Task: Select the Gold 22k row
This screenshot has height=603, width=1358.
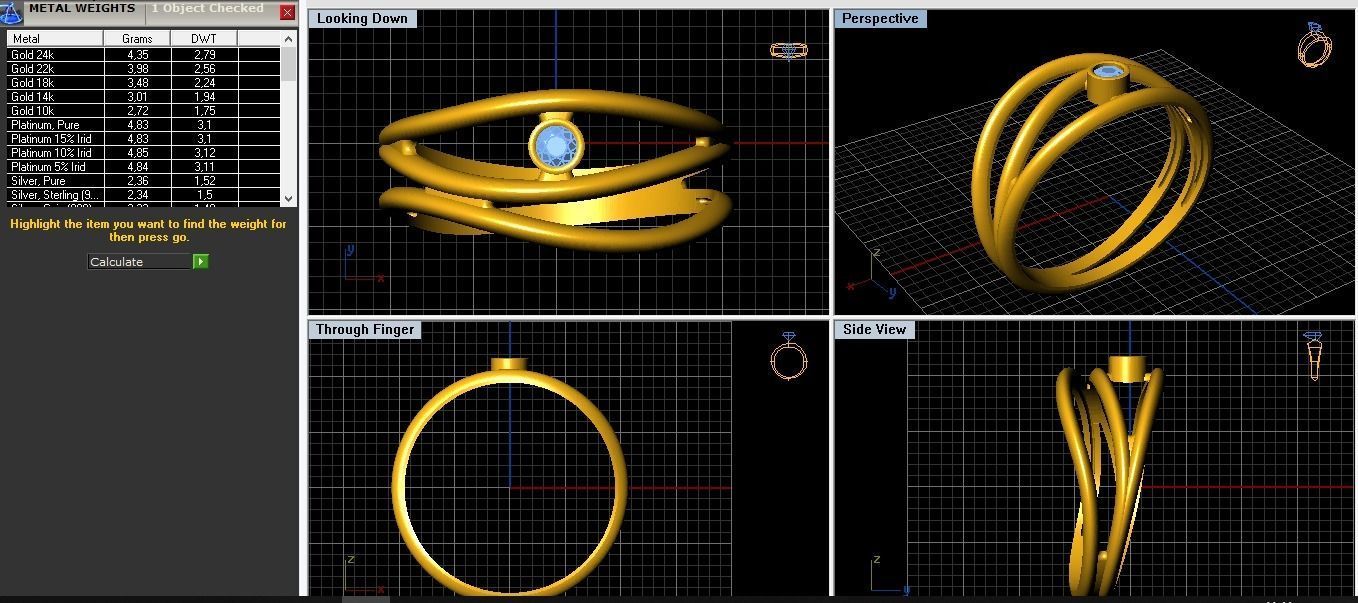Action: (144, 69)
